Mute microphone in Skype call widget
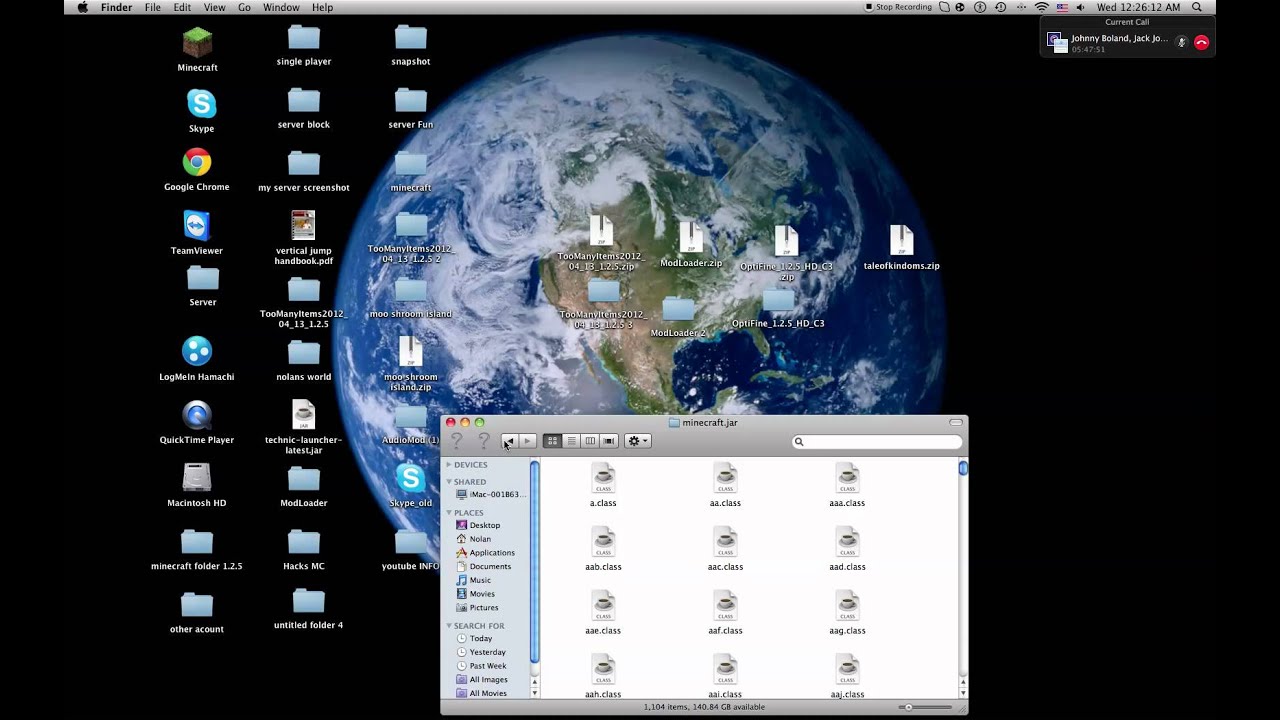 pyautogui.click(x=1181, y=42)
